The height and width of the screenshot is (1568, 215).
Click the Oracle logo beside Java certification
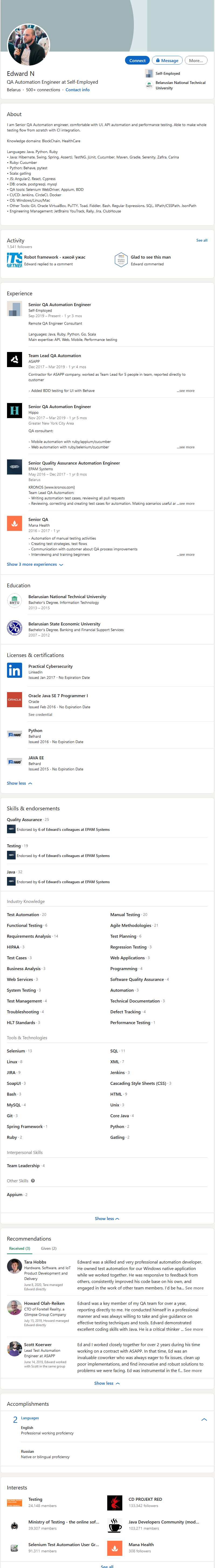pos(14,699)
